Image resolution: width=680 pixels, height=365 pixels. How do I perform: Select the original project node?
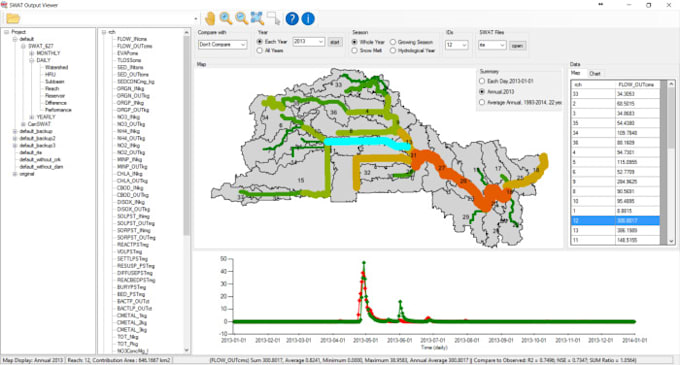pos(27,174)
